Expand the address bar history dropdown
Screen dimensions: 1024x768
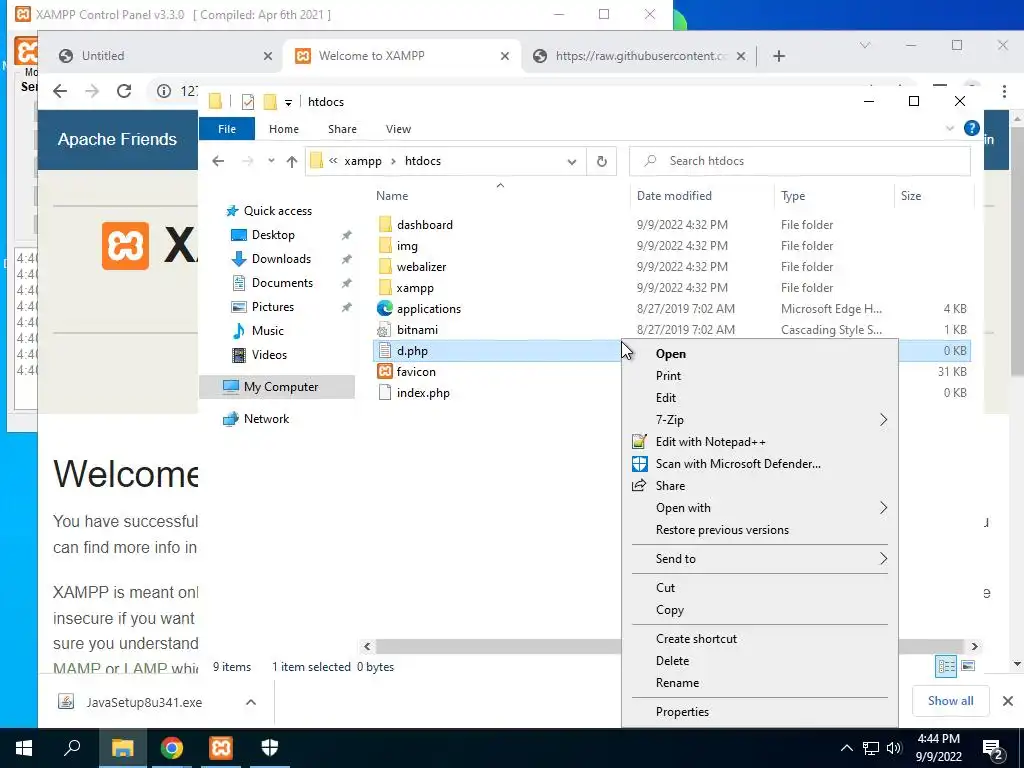click(572, 161)
